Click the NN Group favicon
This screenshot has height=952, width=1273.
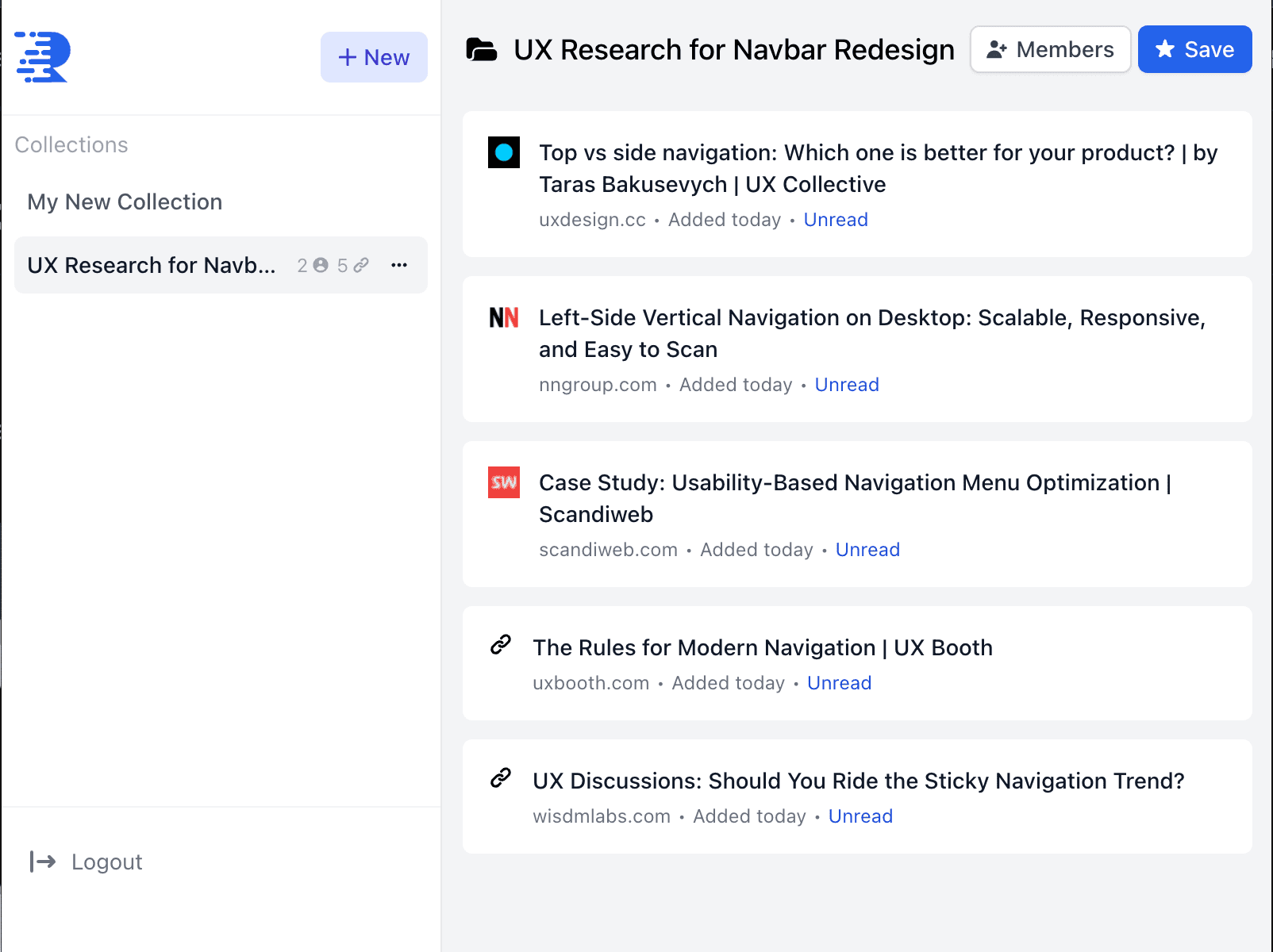click(x=504, y=317)
